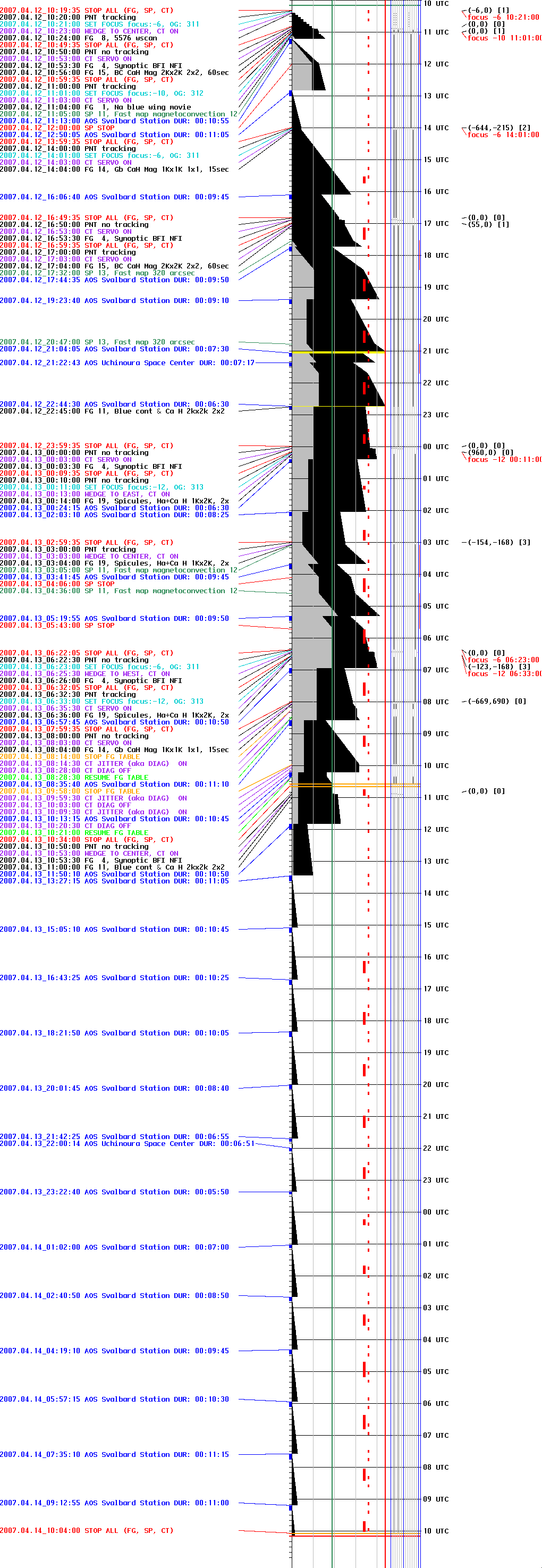Image resolution: width=542 pixels, height=1568 pixels.
Task: Click the yellow horizontal timeline bar
Action: tap(337, 352)
